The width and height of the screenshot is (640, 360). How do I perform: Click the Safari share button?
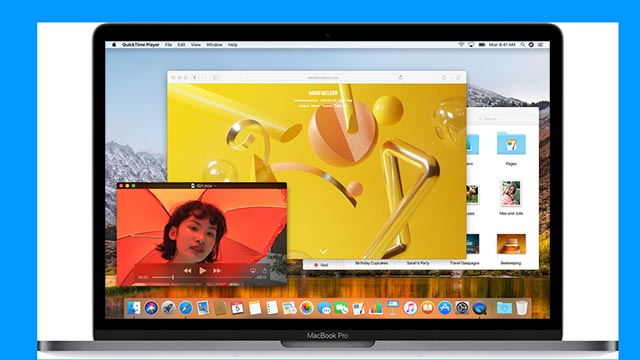coord(444,77)
